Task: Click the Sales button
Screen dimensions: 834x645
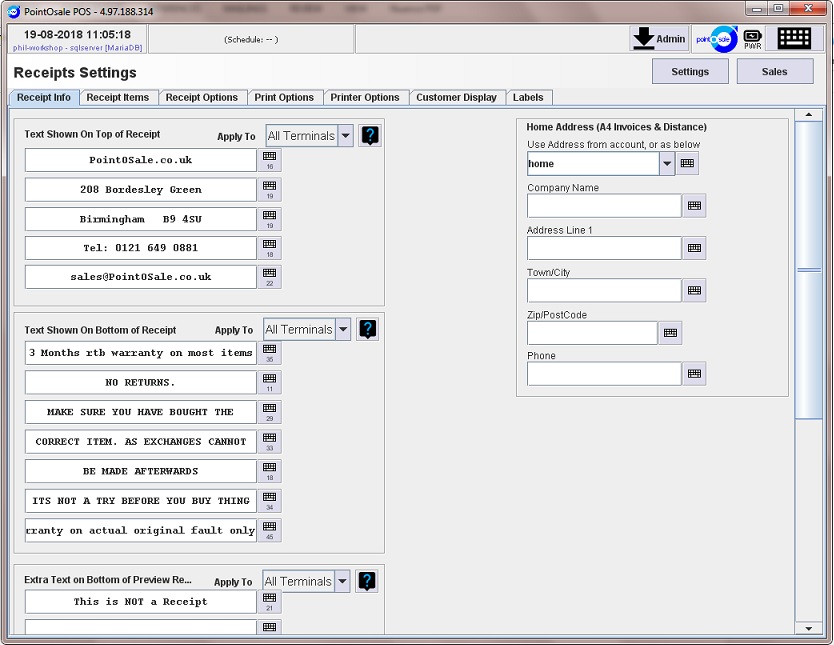Action: tap(774, 71)
